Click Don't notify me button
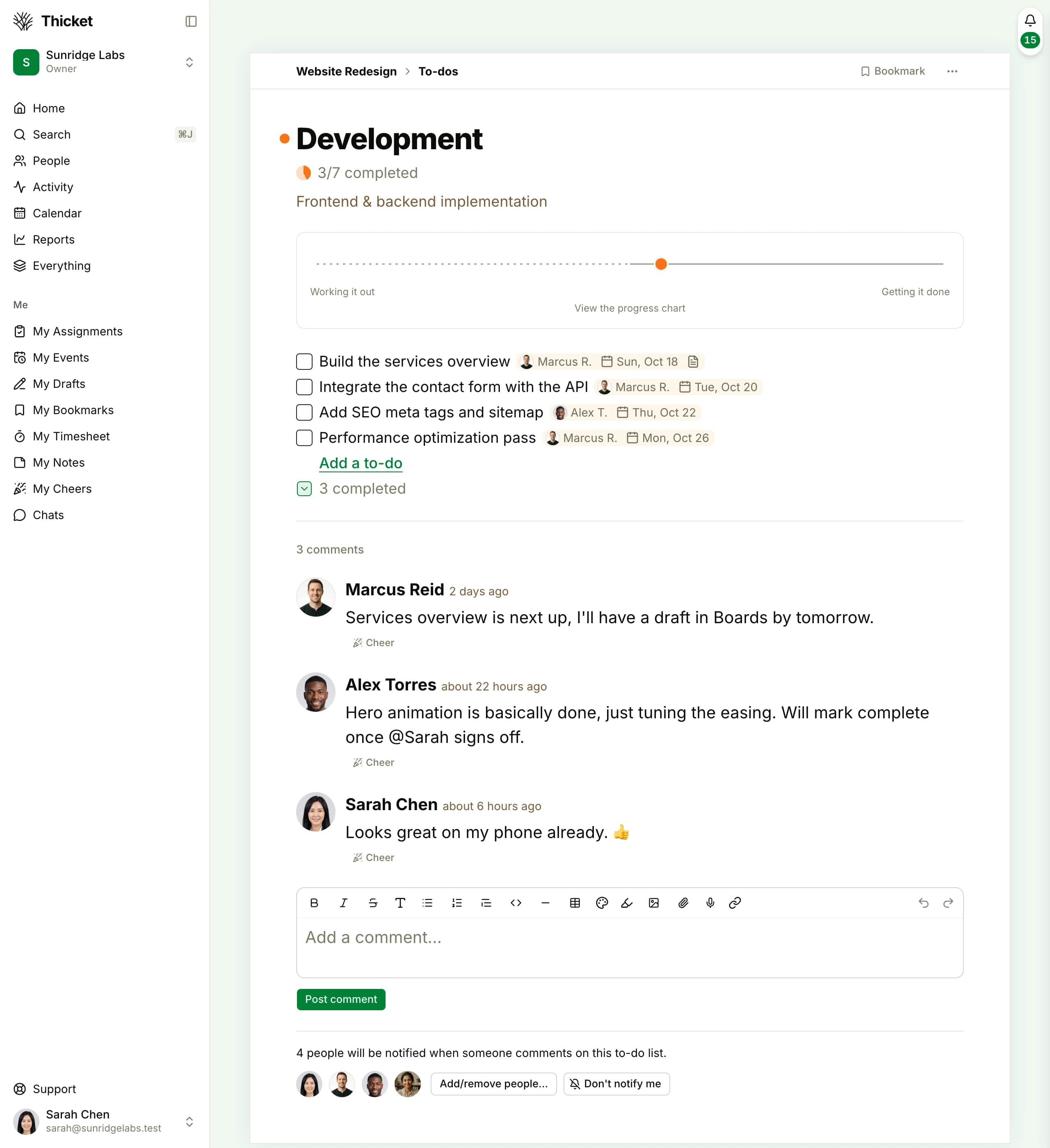 (616, 1084)
